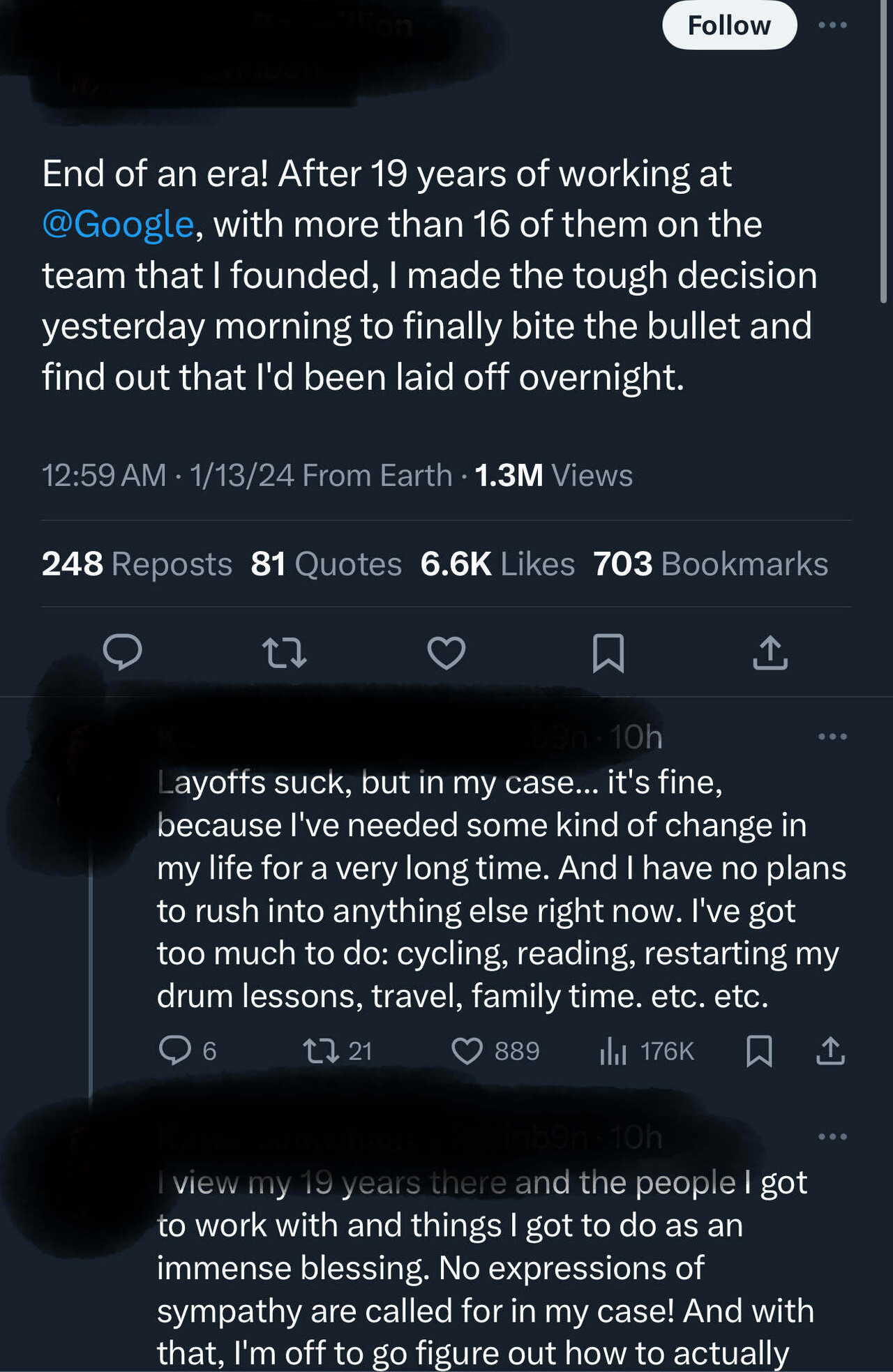The width and height of the screenshot is (893, 1372).
Task: View the 248 Reposts list
Action: coord(137,564)
